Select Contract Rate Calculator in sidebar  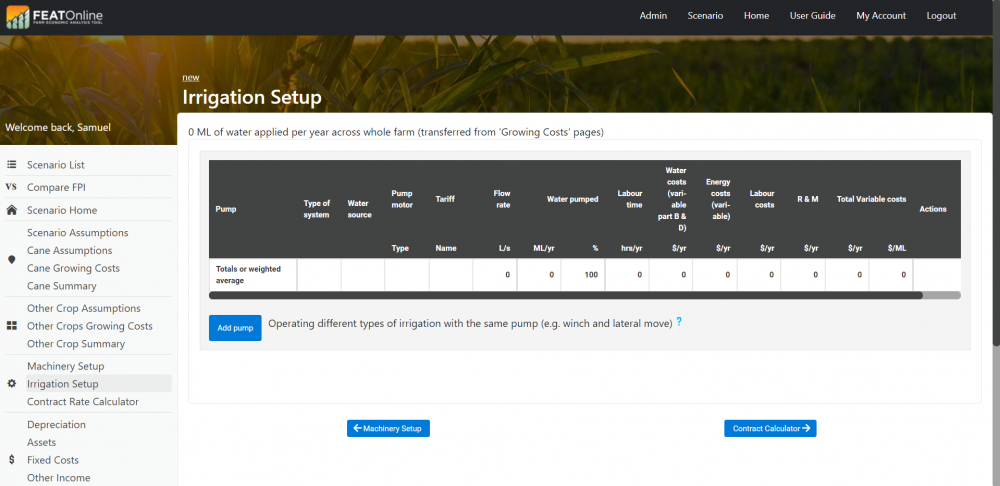click(82, 401)
